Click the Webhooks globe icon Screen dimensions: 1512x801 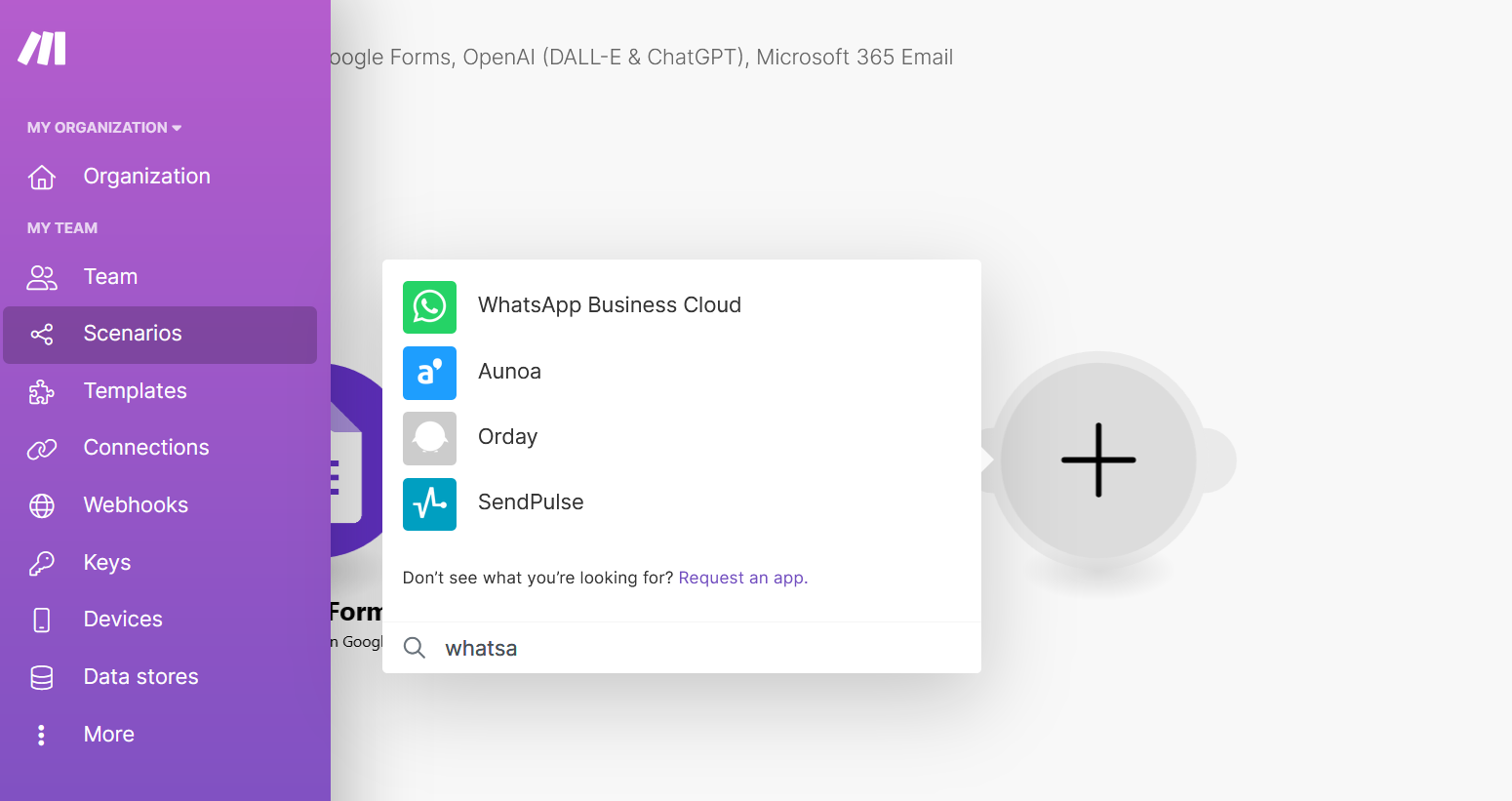pyautogui.click(x=42, y=505)
